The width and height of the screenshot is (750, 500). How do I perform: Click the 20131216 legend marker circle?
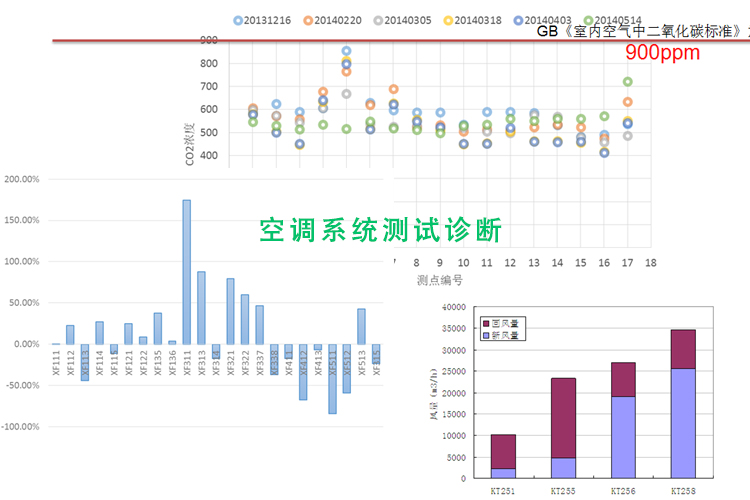[238, 19]
